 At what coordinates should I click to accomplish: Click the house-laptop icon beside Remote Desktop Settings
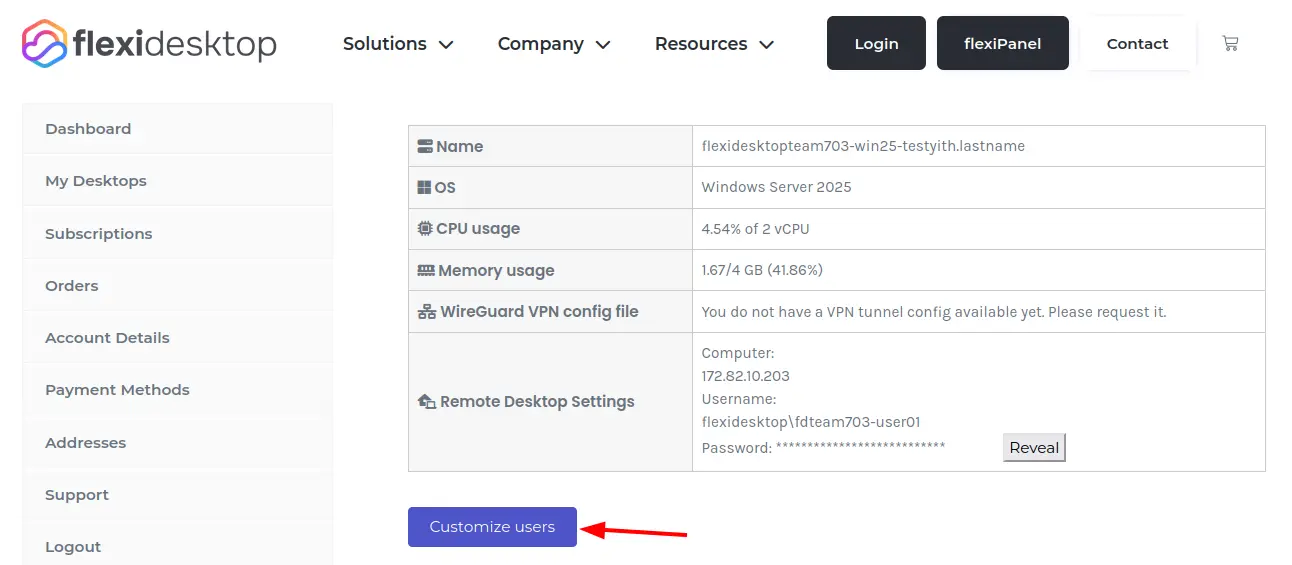pos(427,402)
